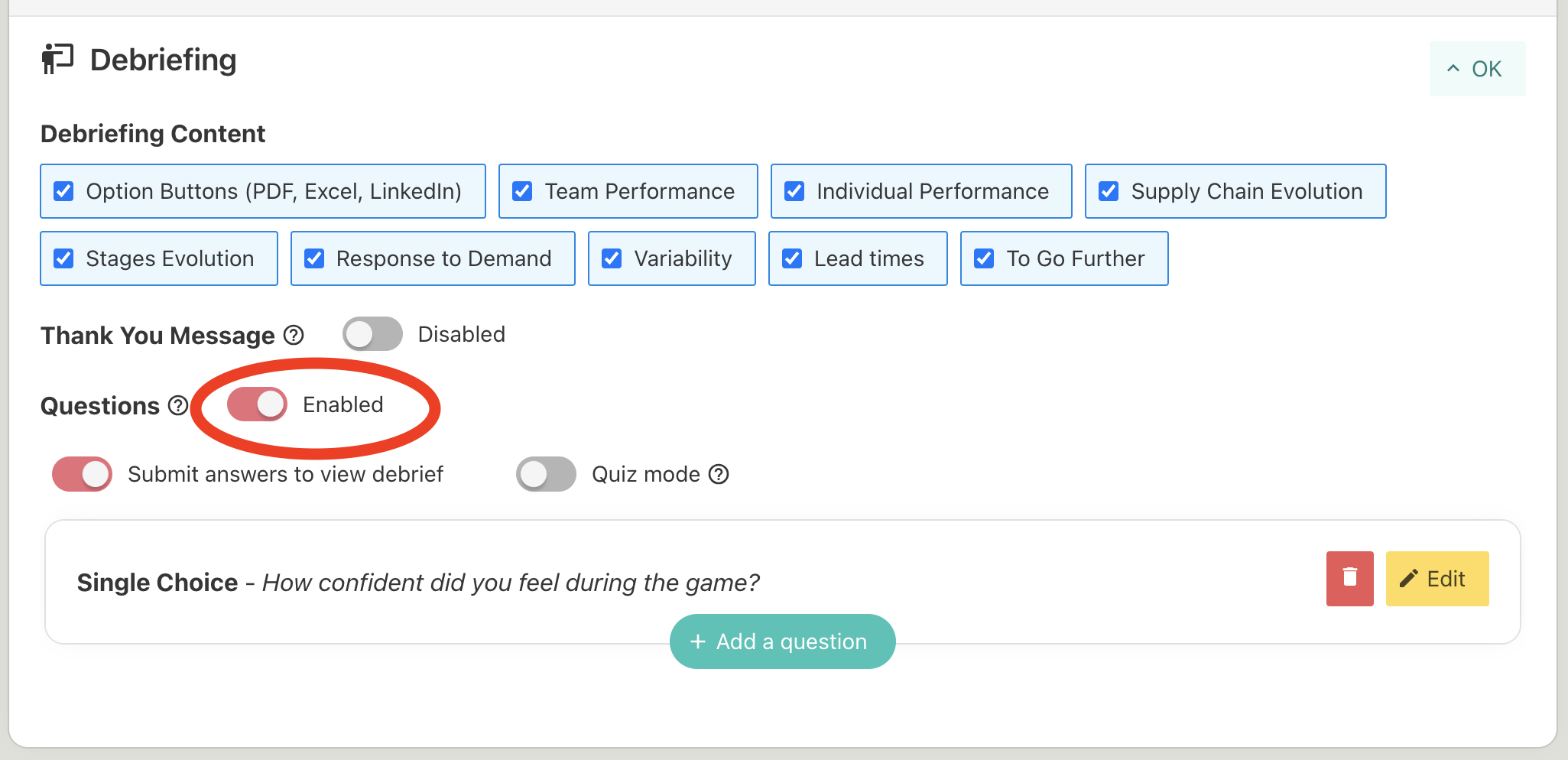Uncheck the Stages Evolution checkbox
Screen dimensions: 1568x760
pyautogui.click(x=64, y=258)
